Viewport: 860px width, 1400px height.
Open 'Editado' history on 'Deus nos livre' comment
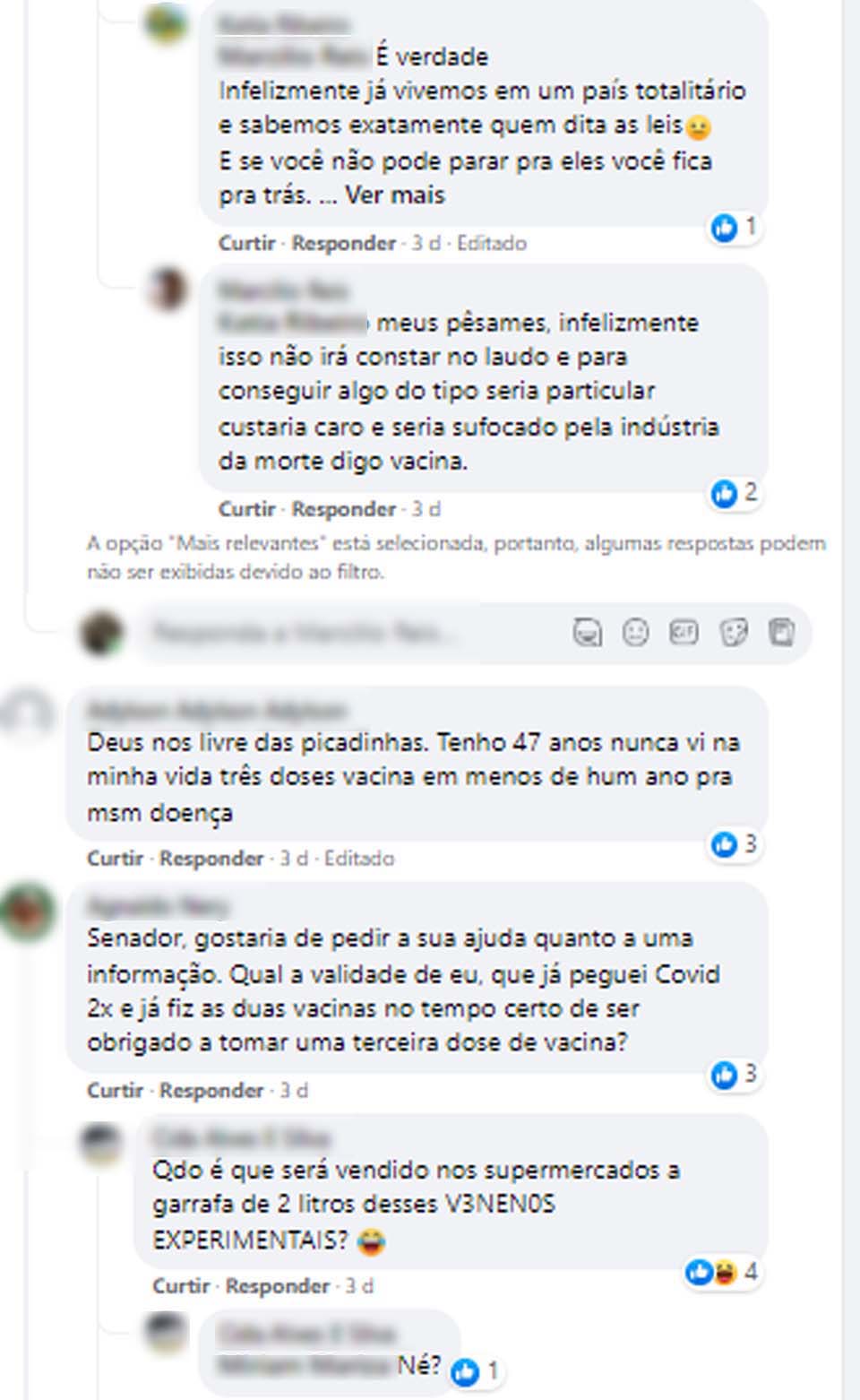[359, 859]
